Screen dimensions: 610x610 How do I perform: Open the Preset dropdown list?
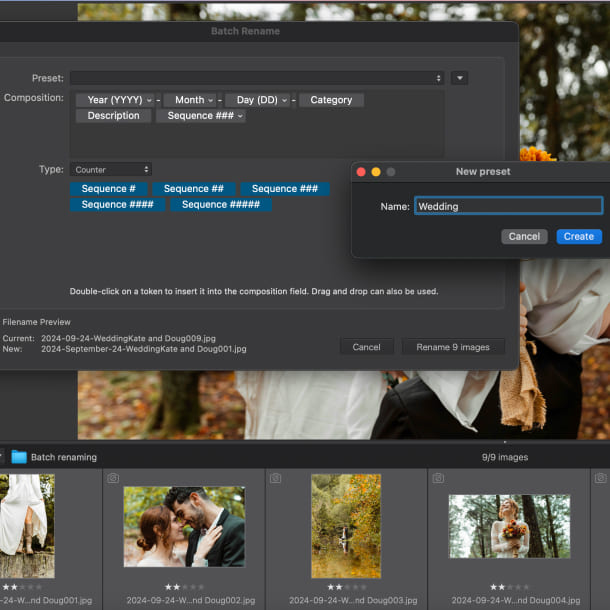(257, 78)
